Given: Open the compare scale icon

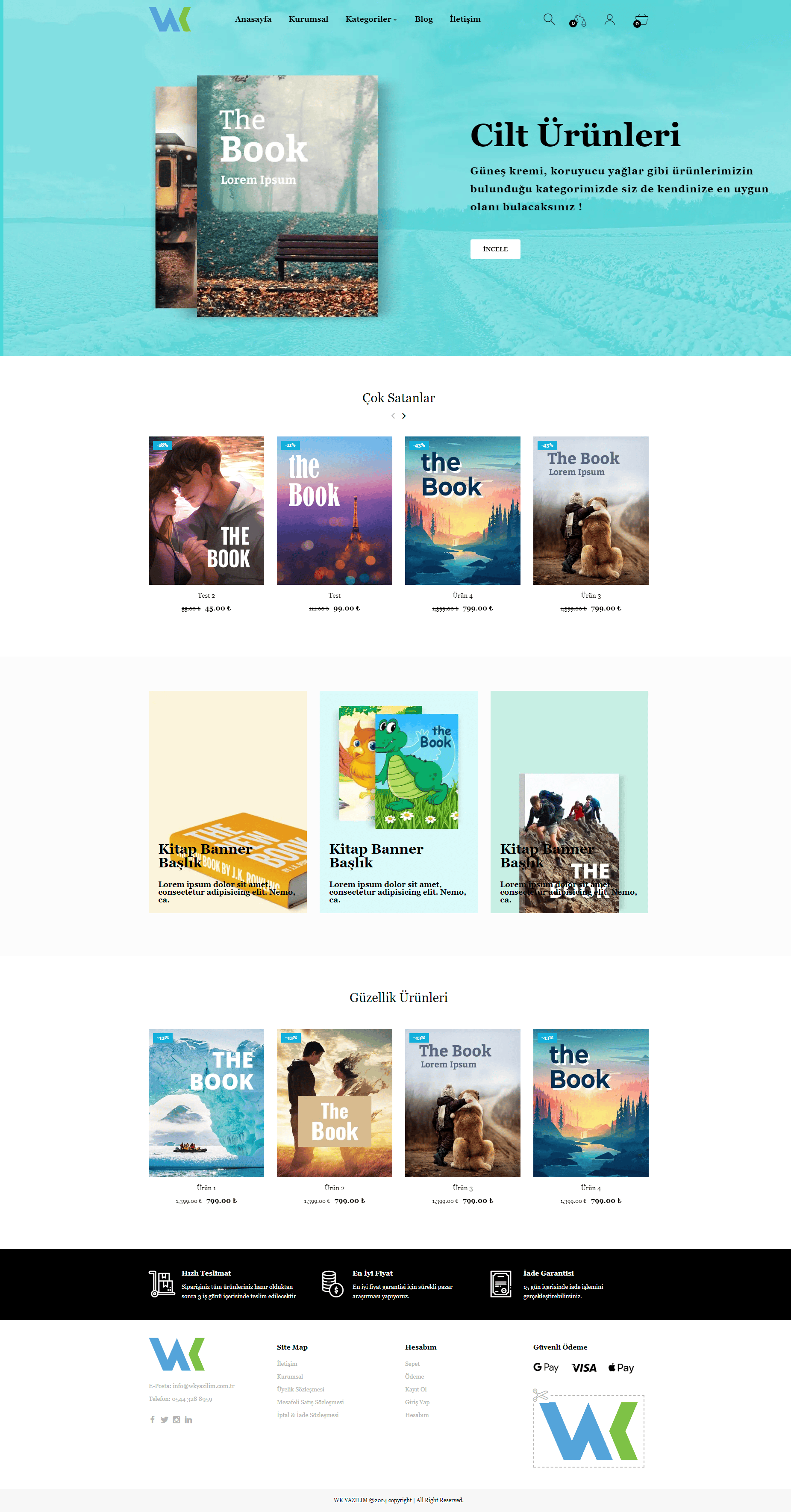Looking at the screenshot, I should point(578,21).
